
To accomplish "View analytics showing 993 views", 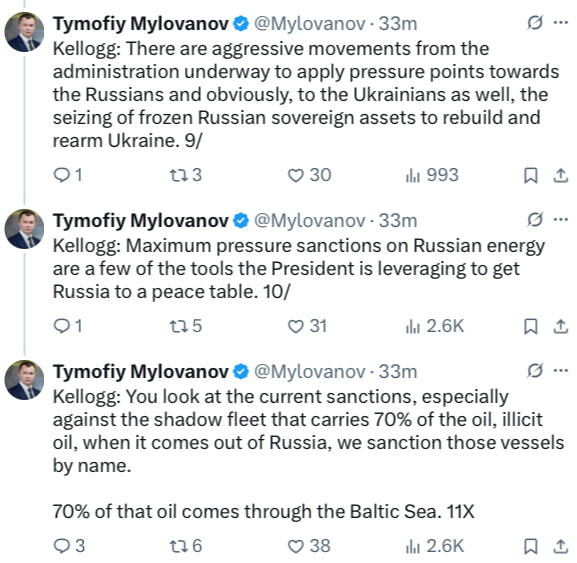I will [432, 175].
